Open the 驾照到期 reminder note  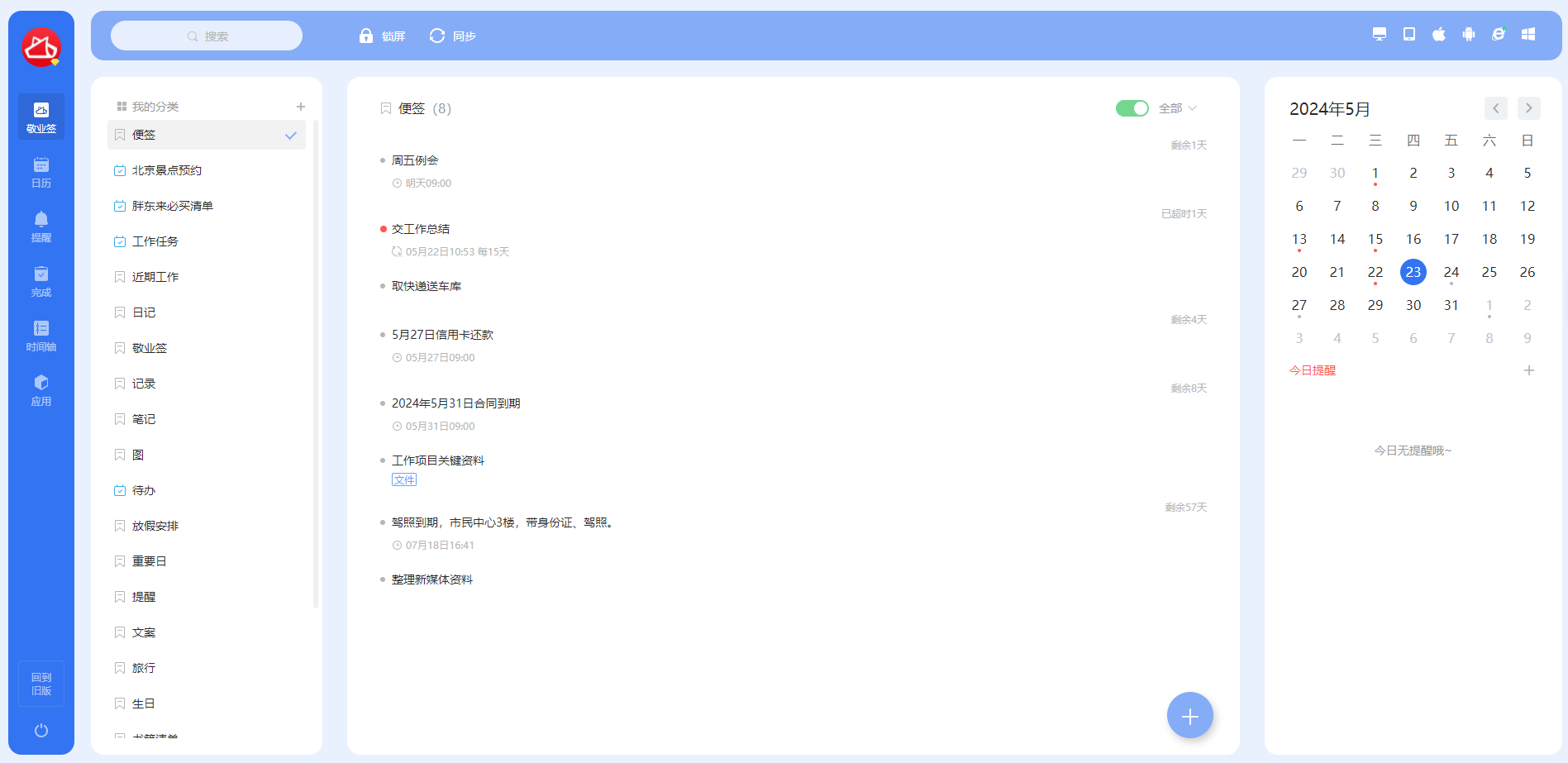pos(503,522)
